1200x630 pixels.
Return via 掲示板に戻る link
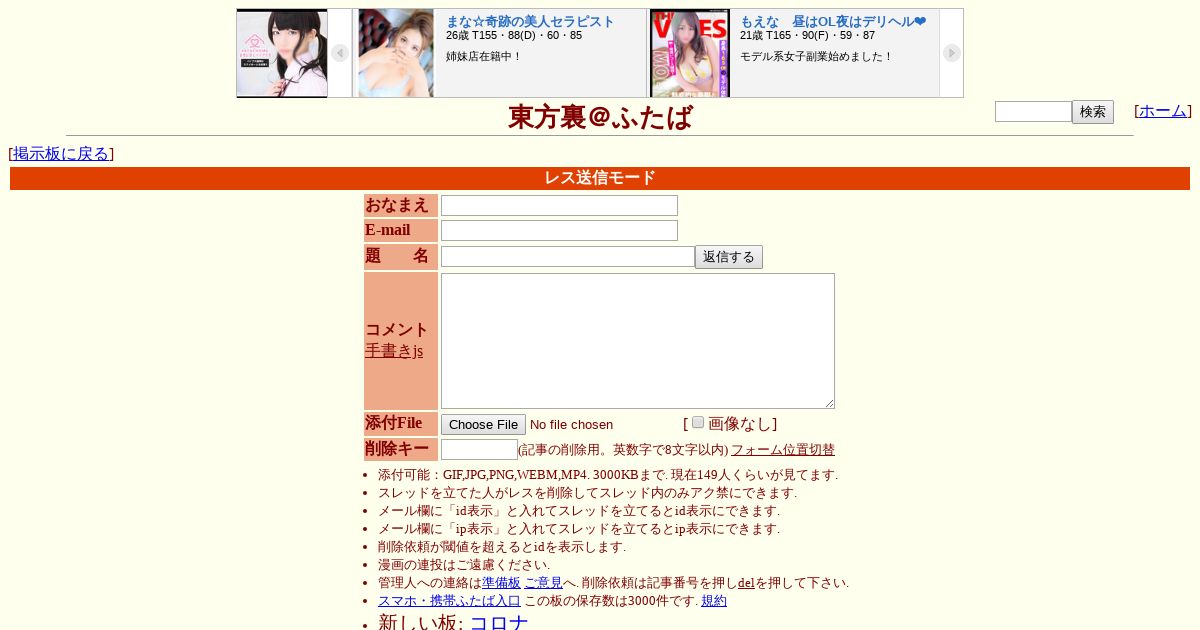[61, 153]
